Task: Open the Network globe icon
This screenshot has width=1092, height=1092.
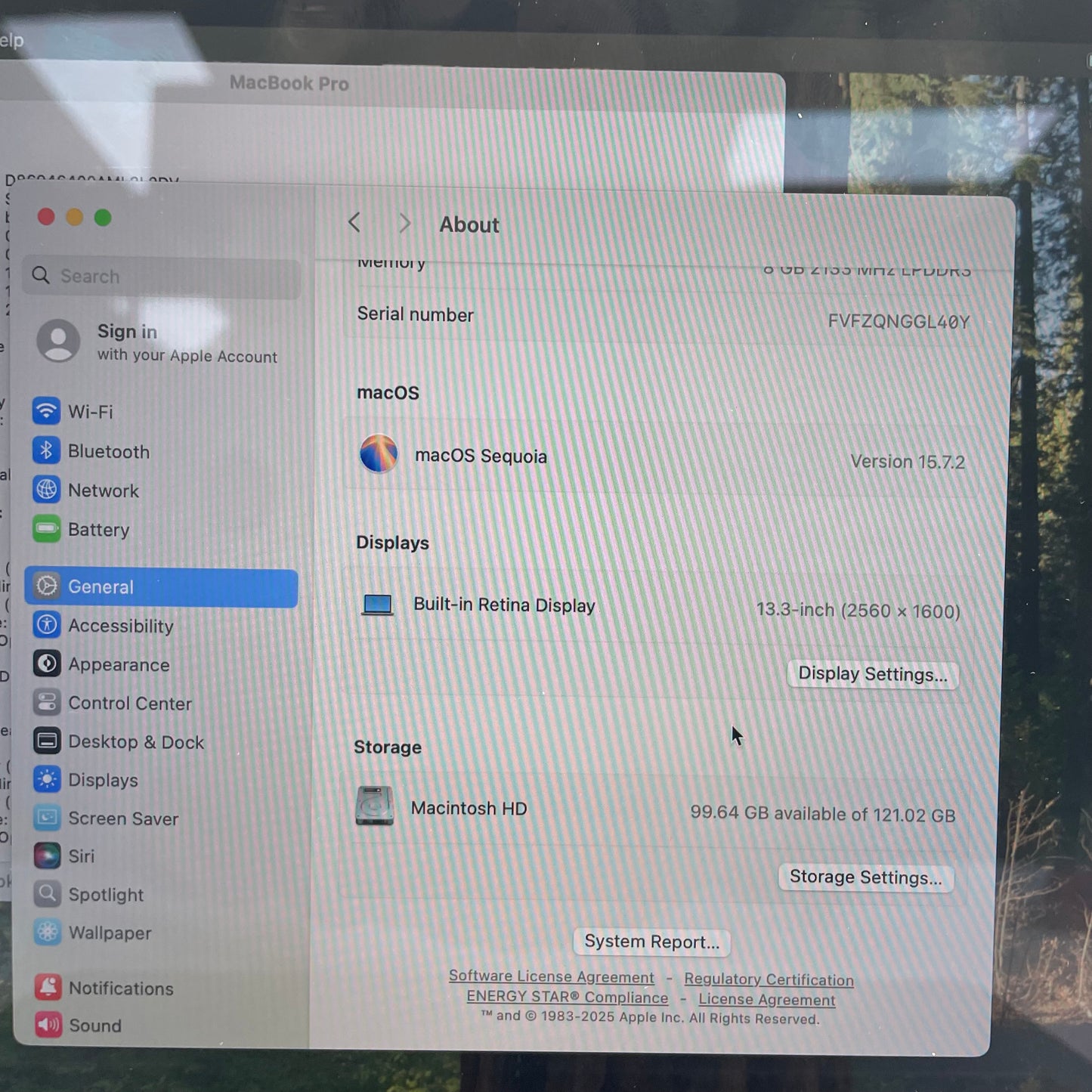Action: pos(46,490)
